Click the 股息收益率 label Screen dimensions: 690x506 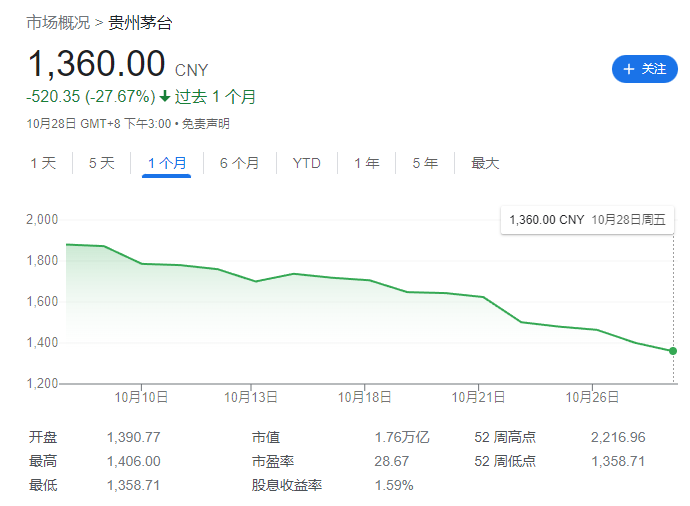pos(287,485)
